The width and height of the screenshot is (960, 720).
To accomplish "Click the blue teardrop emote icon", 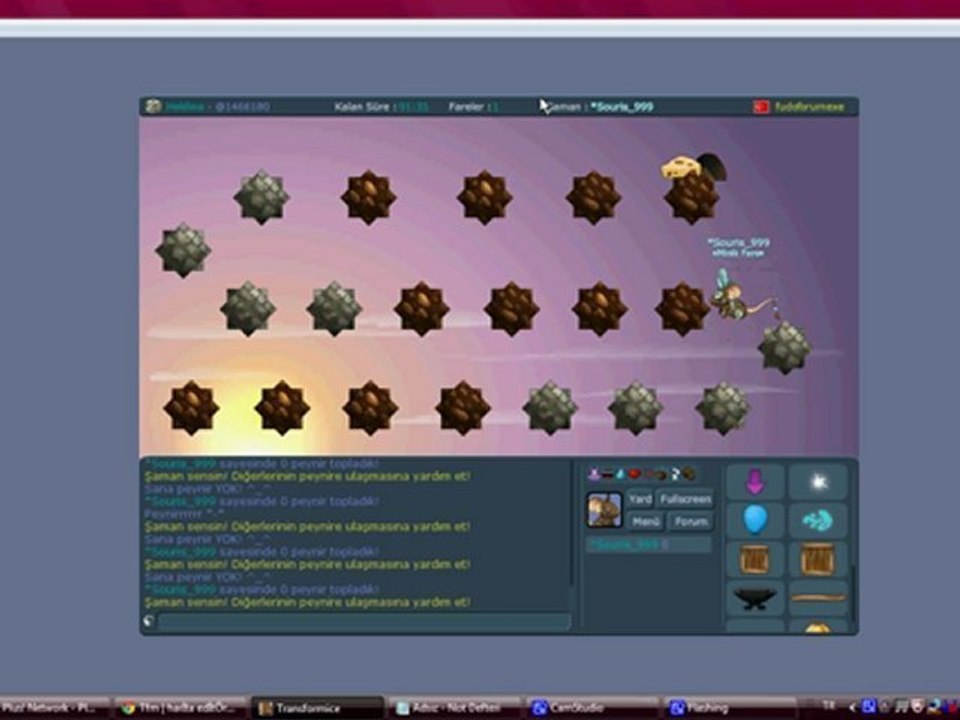I will [x=620, y=474].
